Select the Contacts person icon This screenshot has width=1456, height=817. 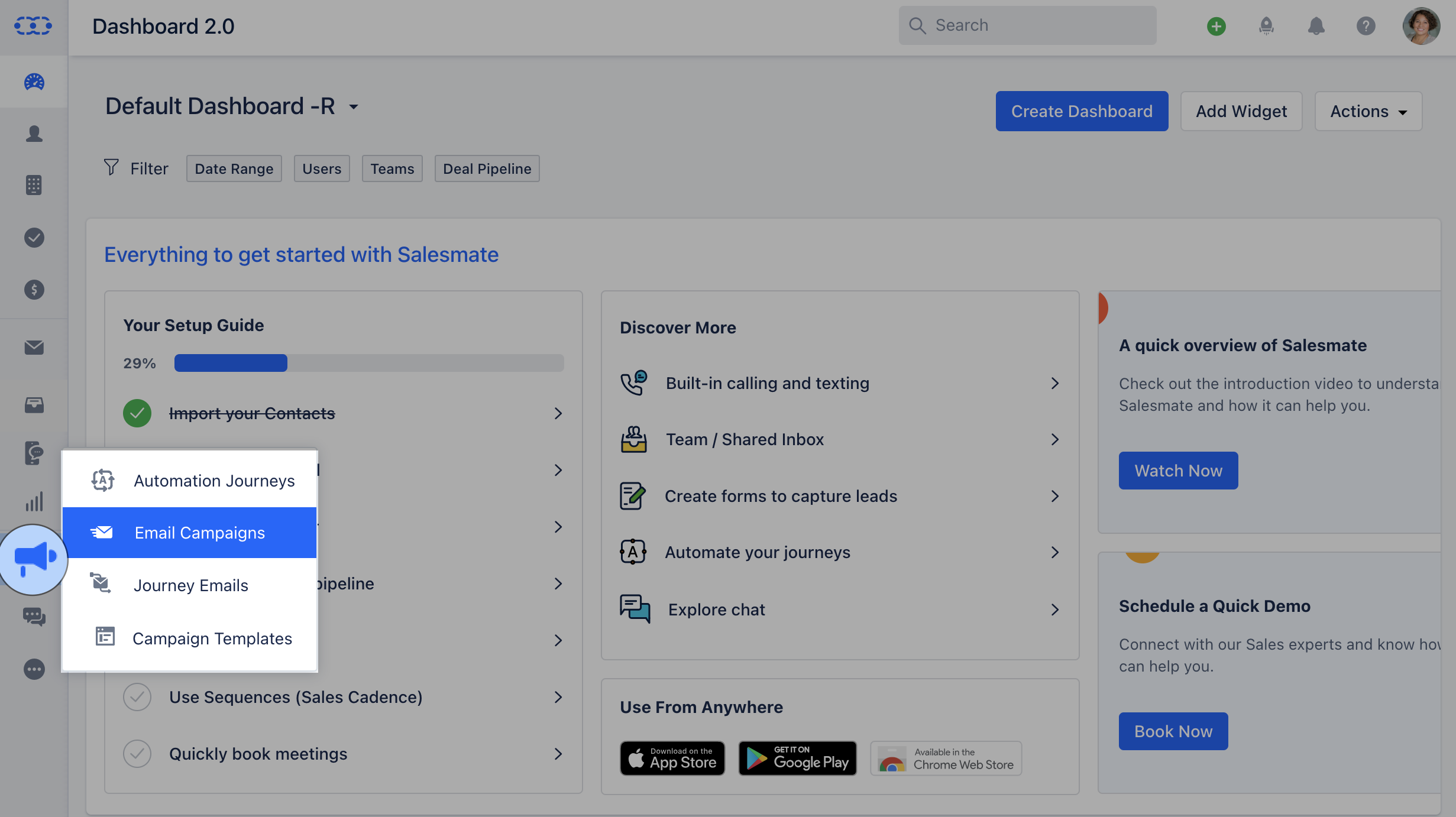point(34,134)
